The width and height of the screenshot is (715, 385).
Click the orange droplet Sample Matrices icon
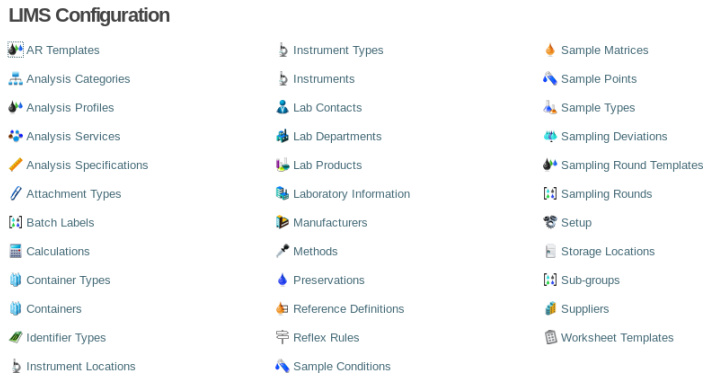(550, 50)
